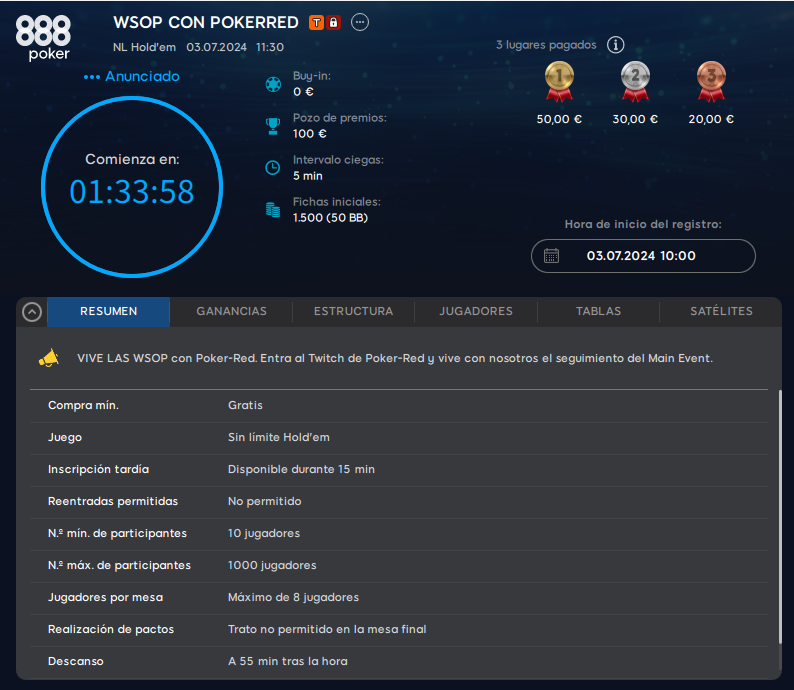Image resolution: width=794 pixels, height=690 pixels.
Task: Click the red padlock private badge
Action: (333, 22)
